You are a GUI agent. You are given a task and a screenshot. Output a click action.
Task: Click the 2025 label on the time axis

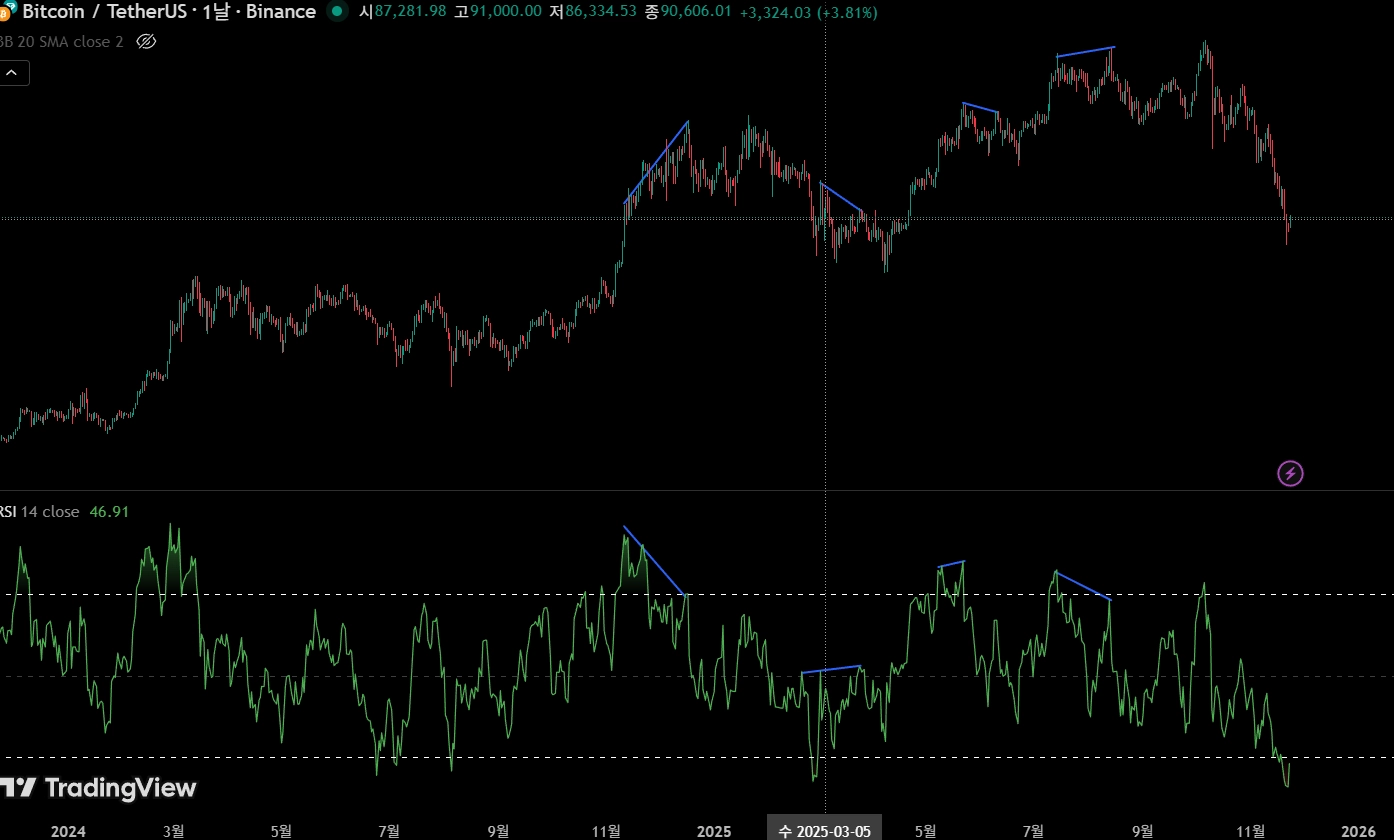click(714, 831)
